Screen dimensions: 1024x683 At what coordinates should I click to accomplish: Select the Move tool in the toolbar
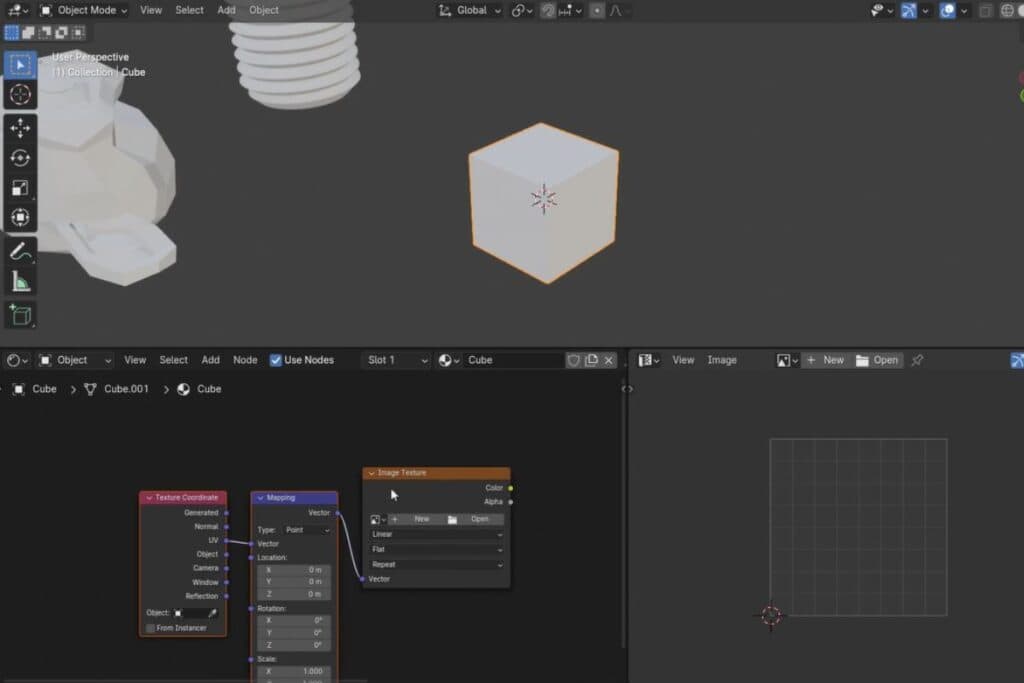tap(20, 128)
